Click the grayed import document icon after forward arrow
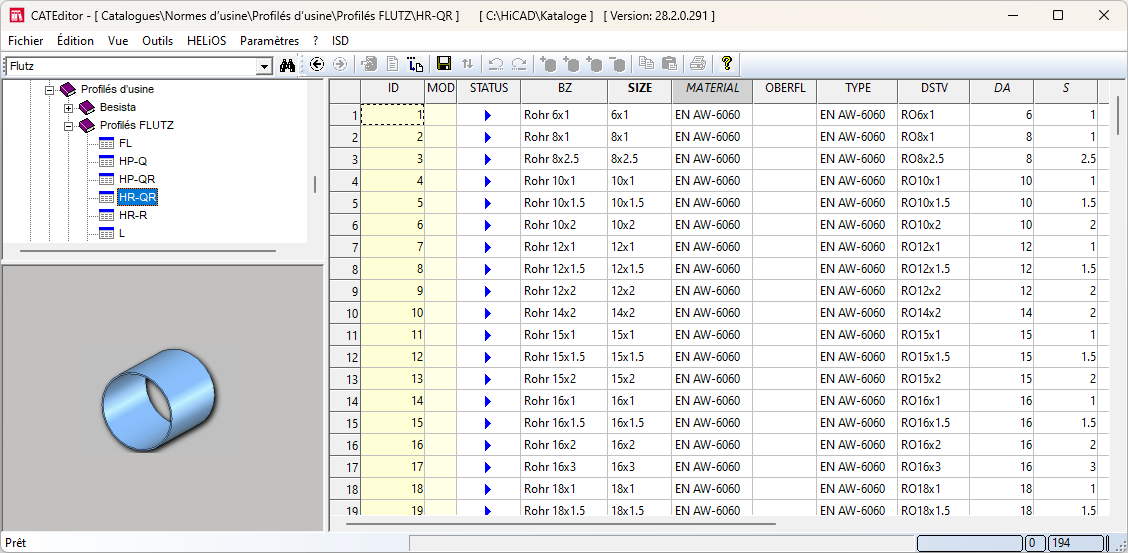Screen dimensions: 1128x553 click(x=369, y=64)
